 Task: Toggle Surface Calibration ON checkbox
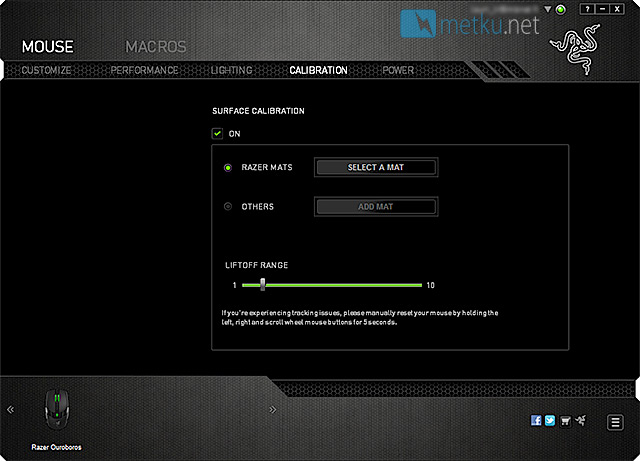point(217,134)
